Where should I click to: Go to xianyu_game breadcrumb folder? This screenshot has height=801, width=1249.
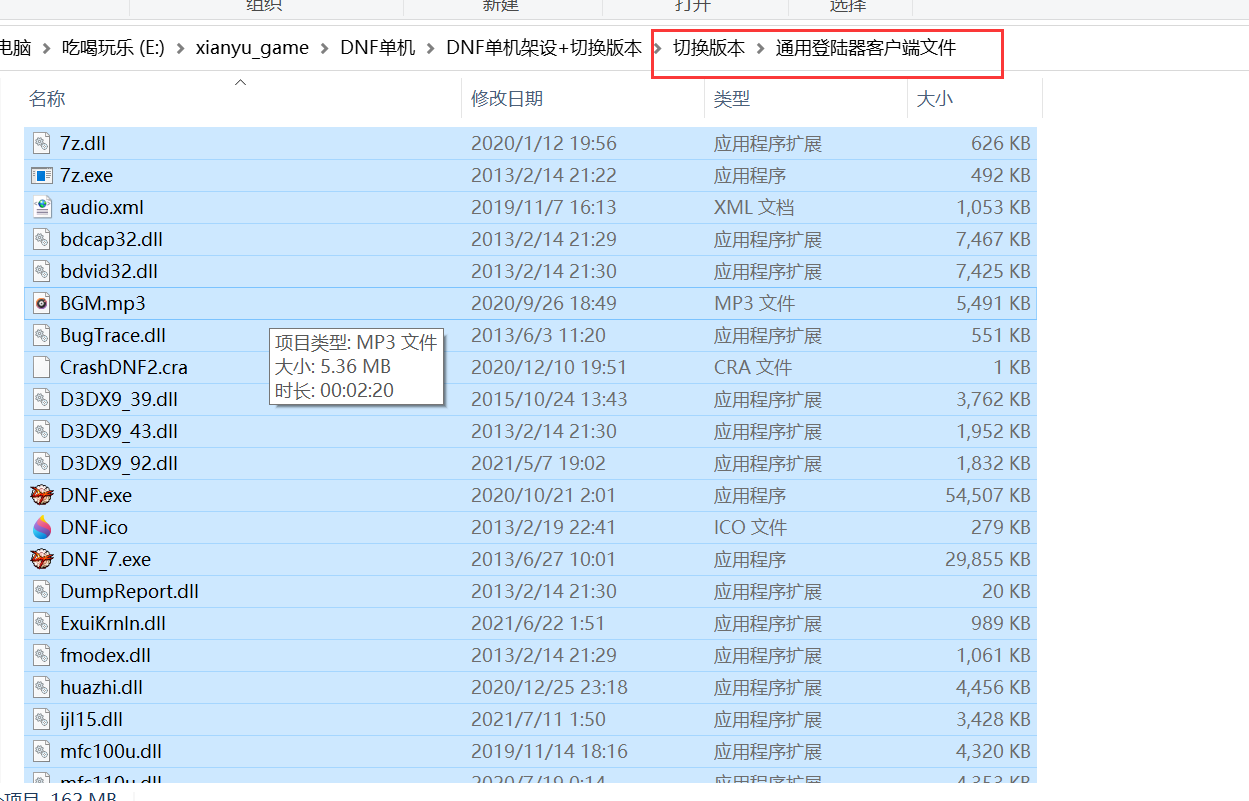pos(252,48)
